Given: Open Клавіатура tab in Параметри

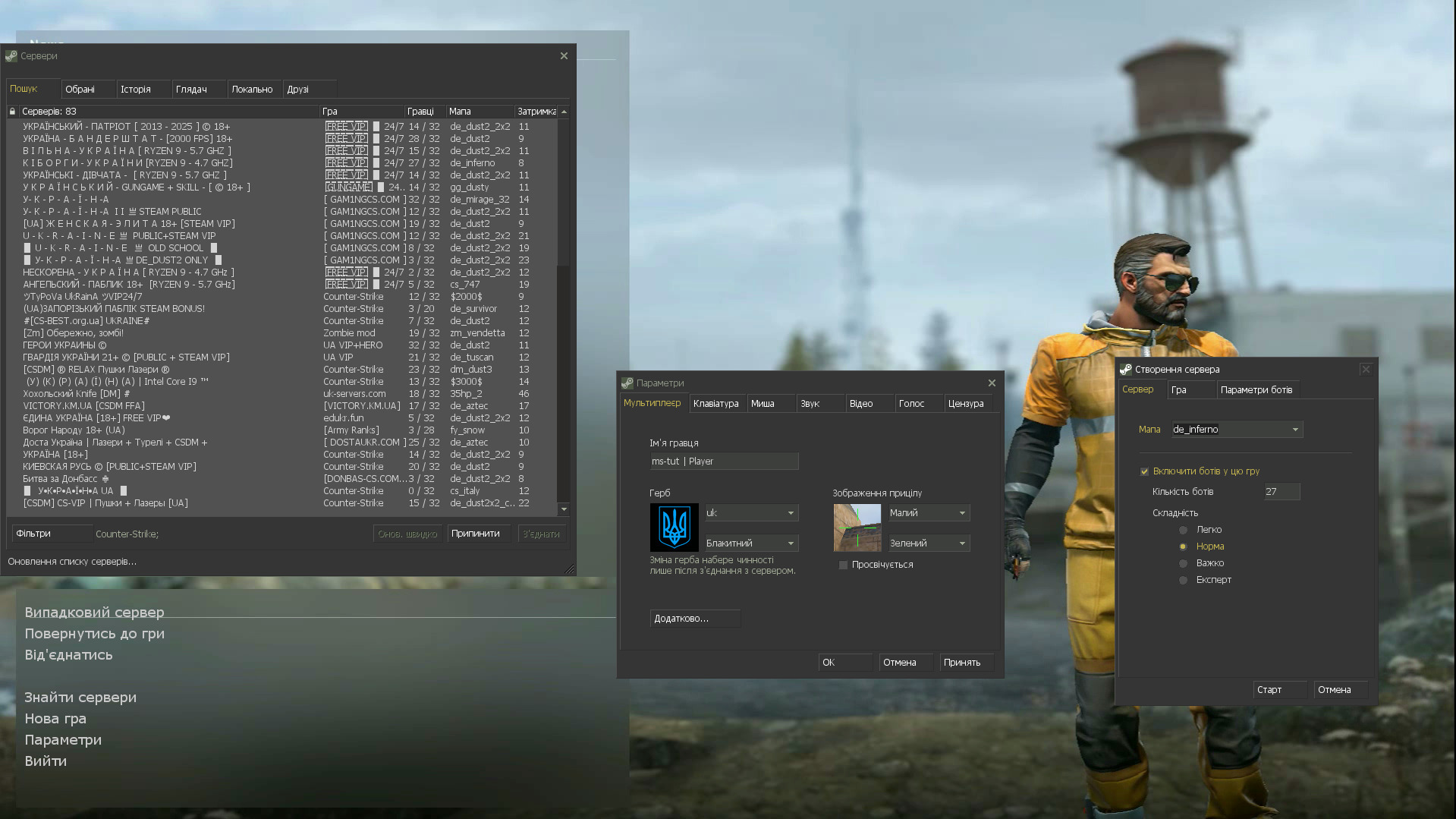Looking at the screenshot, I should 717,404.
